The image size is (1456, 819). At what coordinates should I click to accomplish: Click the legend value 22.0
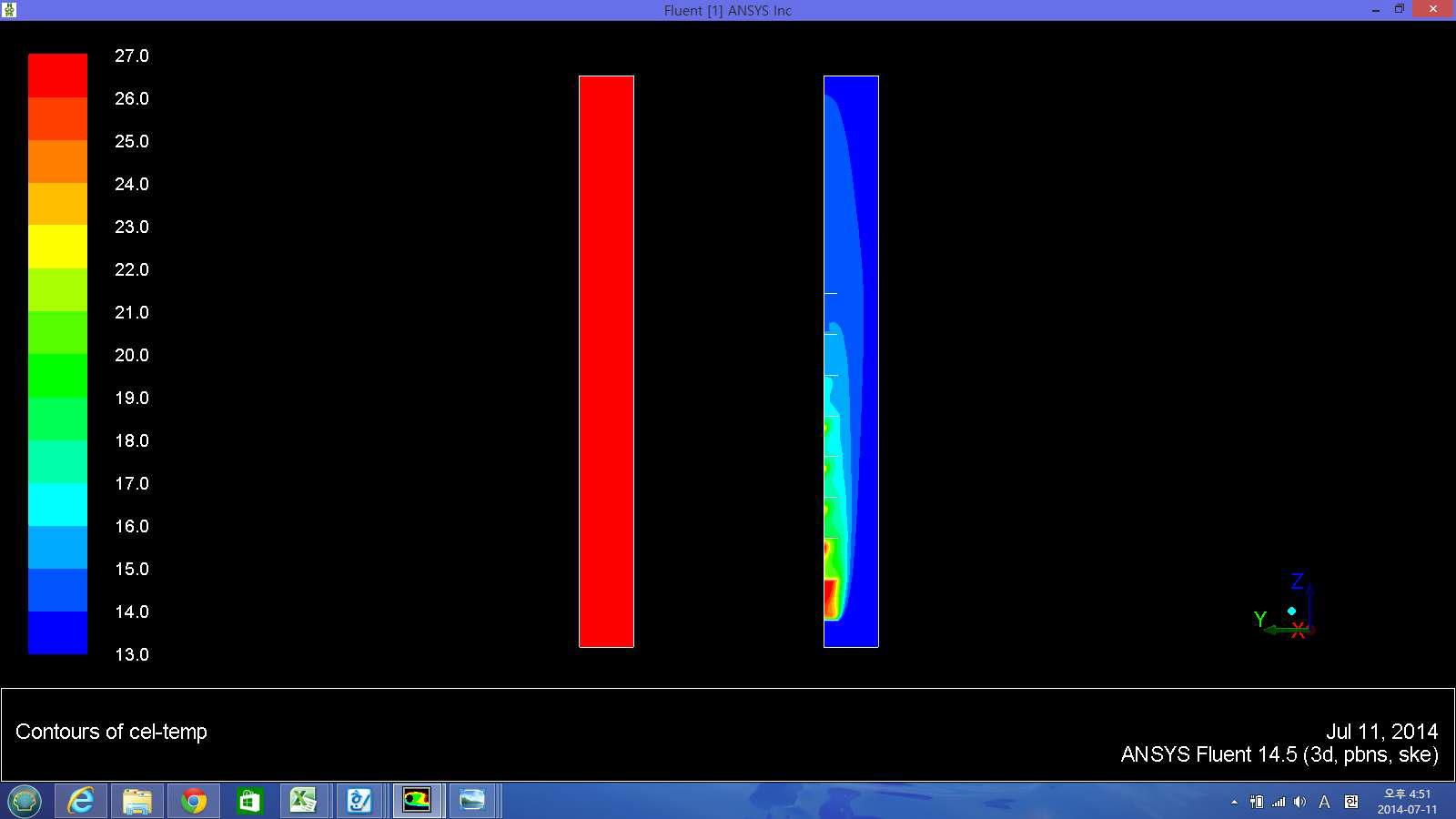131,269
